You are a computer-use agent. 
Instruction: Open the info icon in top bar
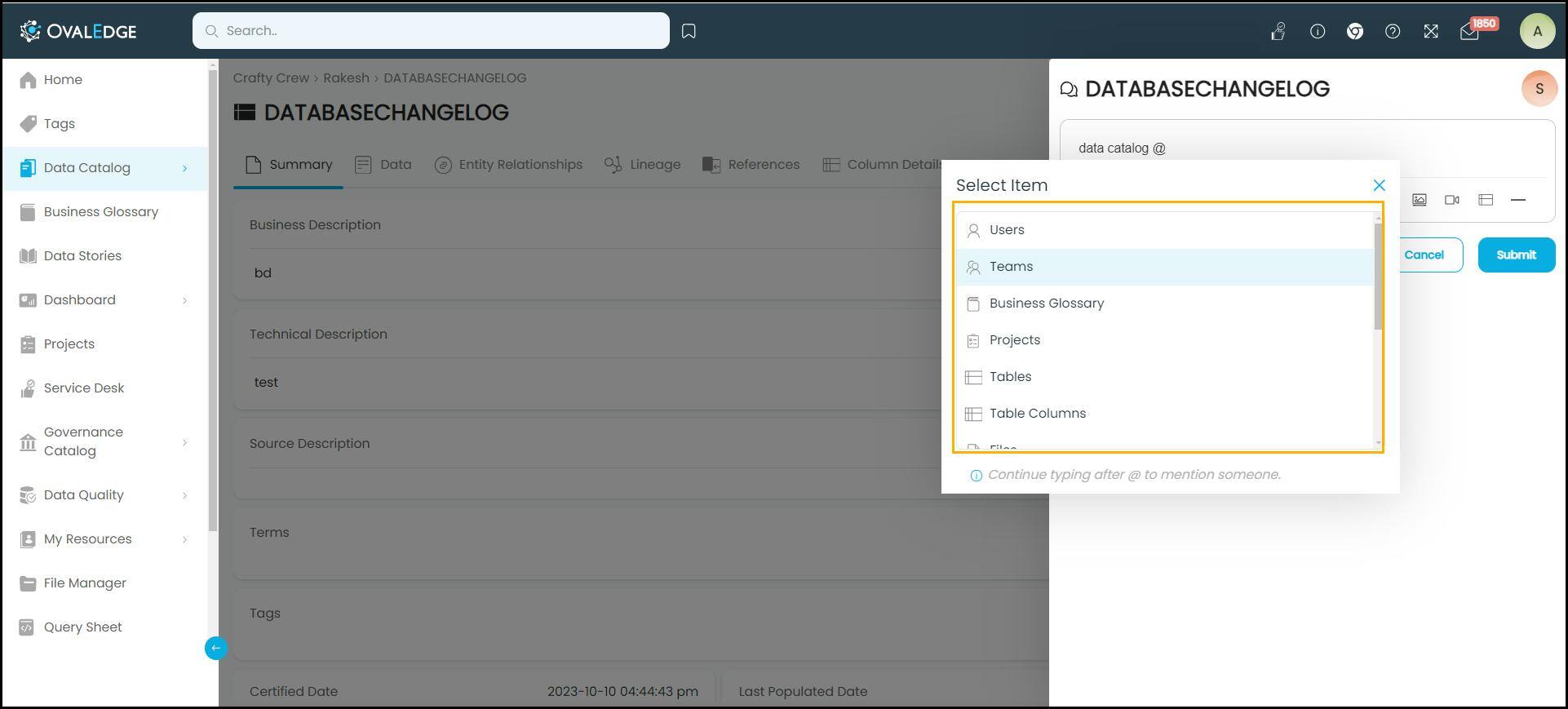tap(1318, 31)
